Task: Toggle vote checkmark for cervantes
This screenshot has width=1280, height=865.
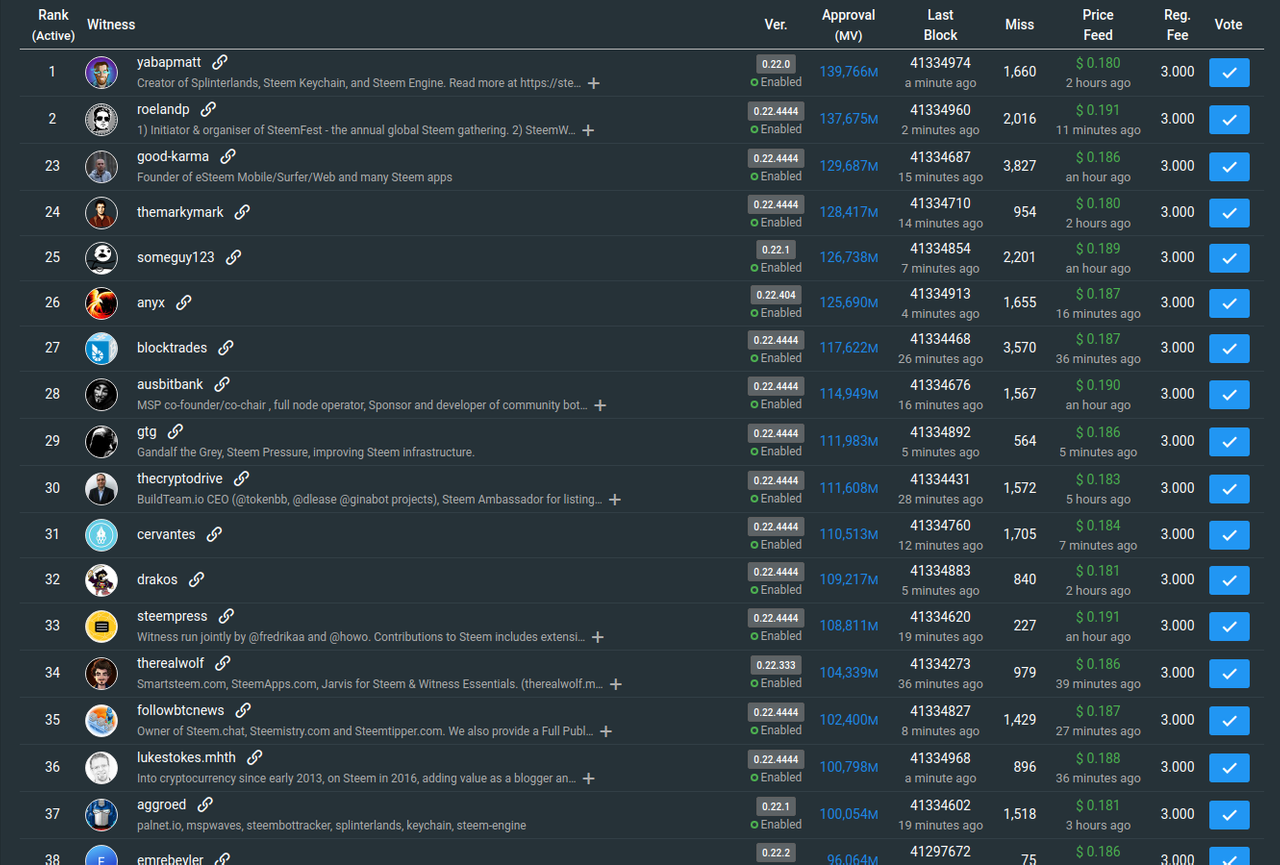Action: [x=1229, y=534]
